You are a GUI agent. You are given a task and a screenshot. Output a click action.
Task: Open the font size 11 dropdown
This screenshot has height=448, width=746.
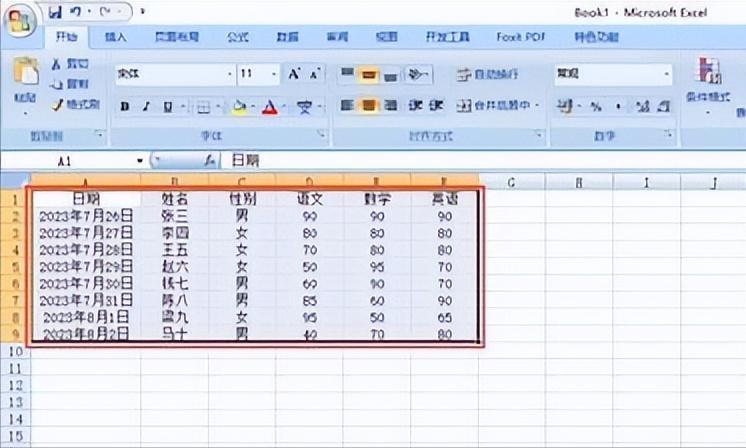tap(274, 74)
